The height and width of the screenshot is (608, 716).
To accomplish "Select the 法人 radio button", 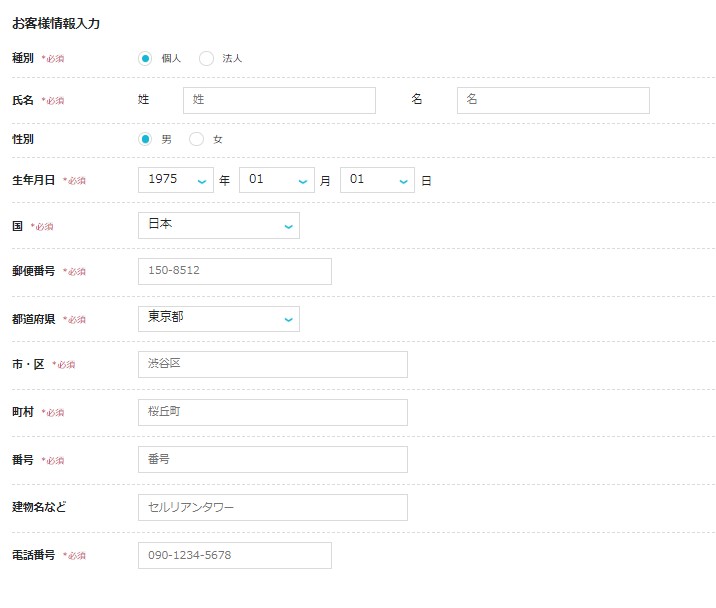I will point(206,58).
